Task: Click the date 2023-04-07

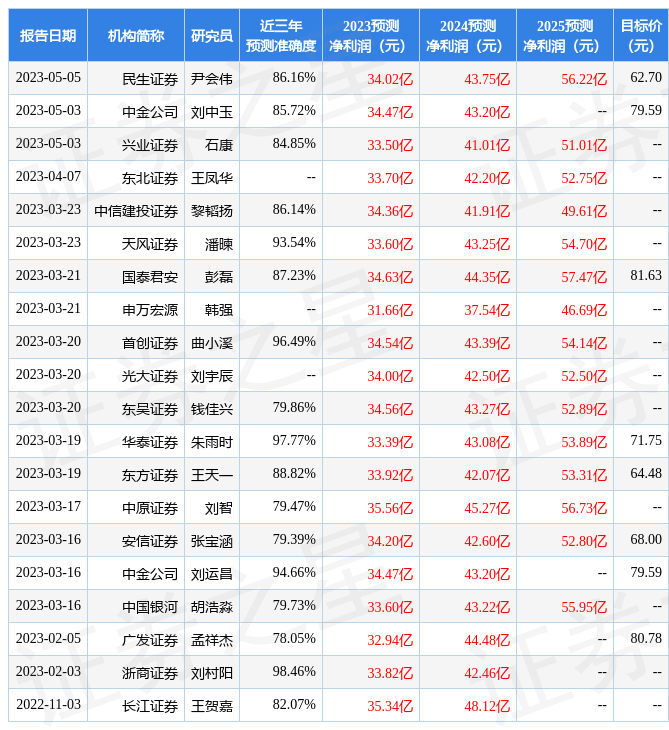Action: tap(48, 176)
